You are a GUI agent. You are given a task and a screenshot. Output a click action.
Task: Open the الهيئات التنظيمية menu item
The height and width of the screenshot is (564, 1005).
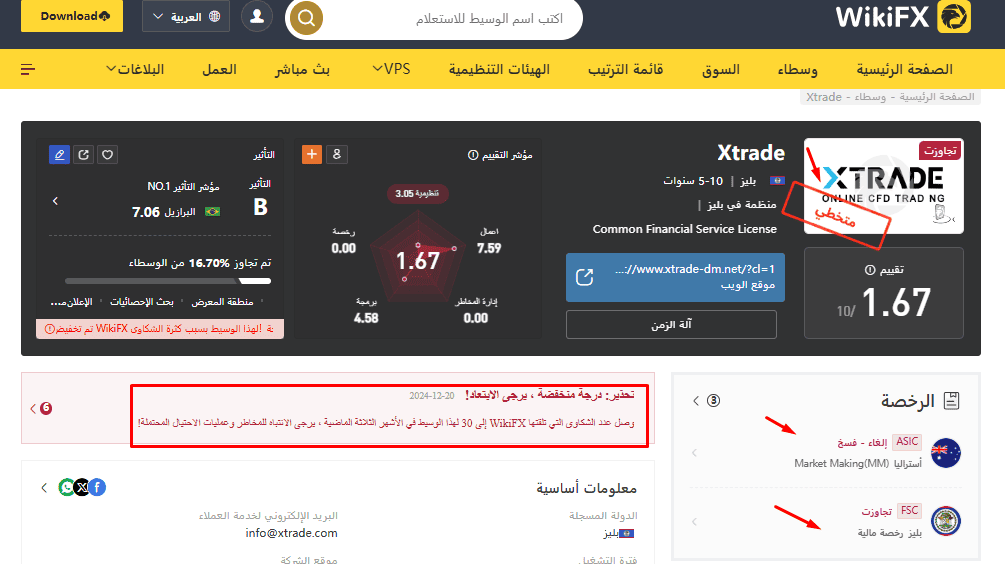coord(499,69)
